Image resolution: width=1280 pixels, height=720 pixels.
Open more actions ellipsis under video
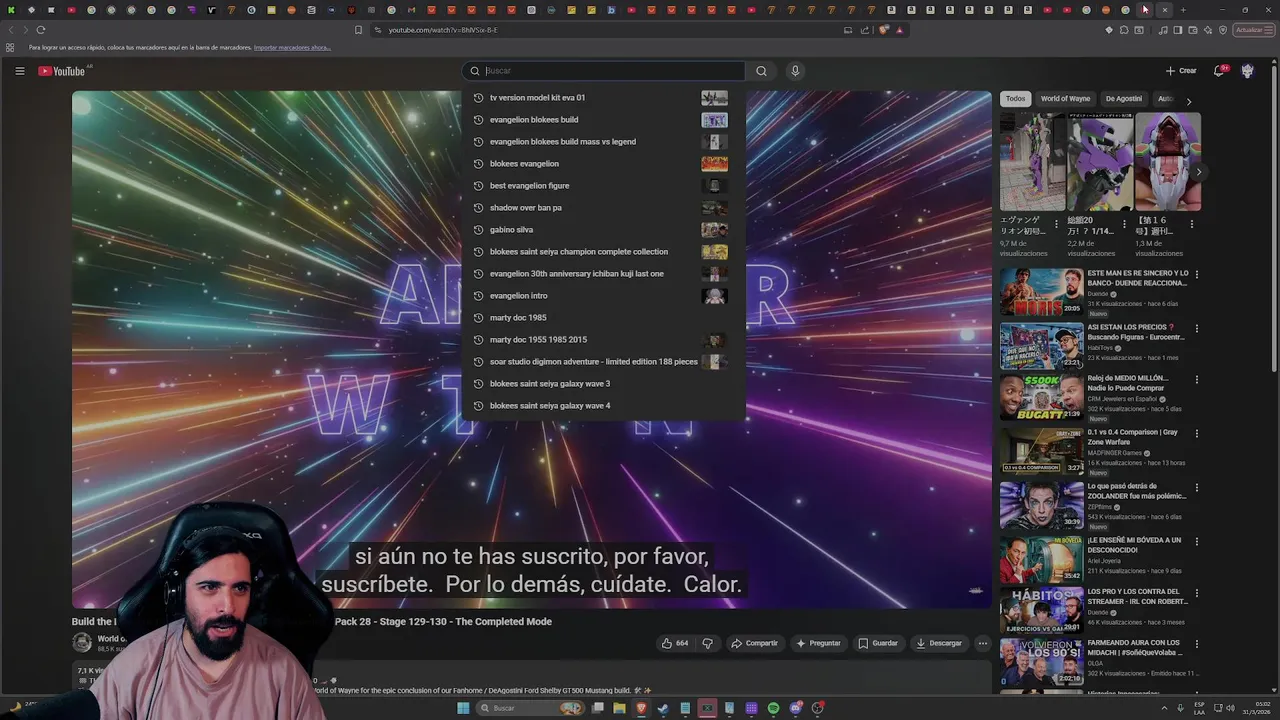click(983, 643)
